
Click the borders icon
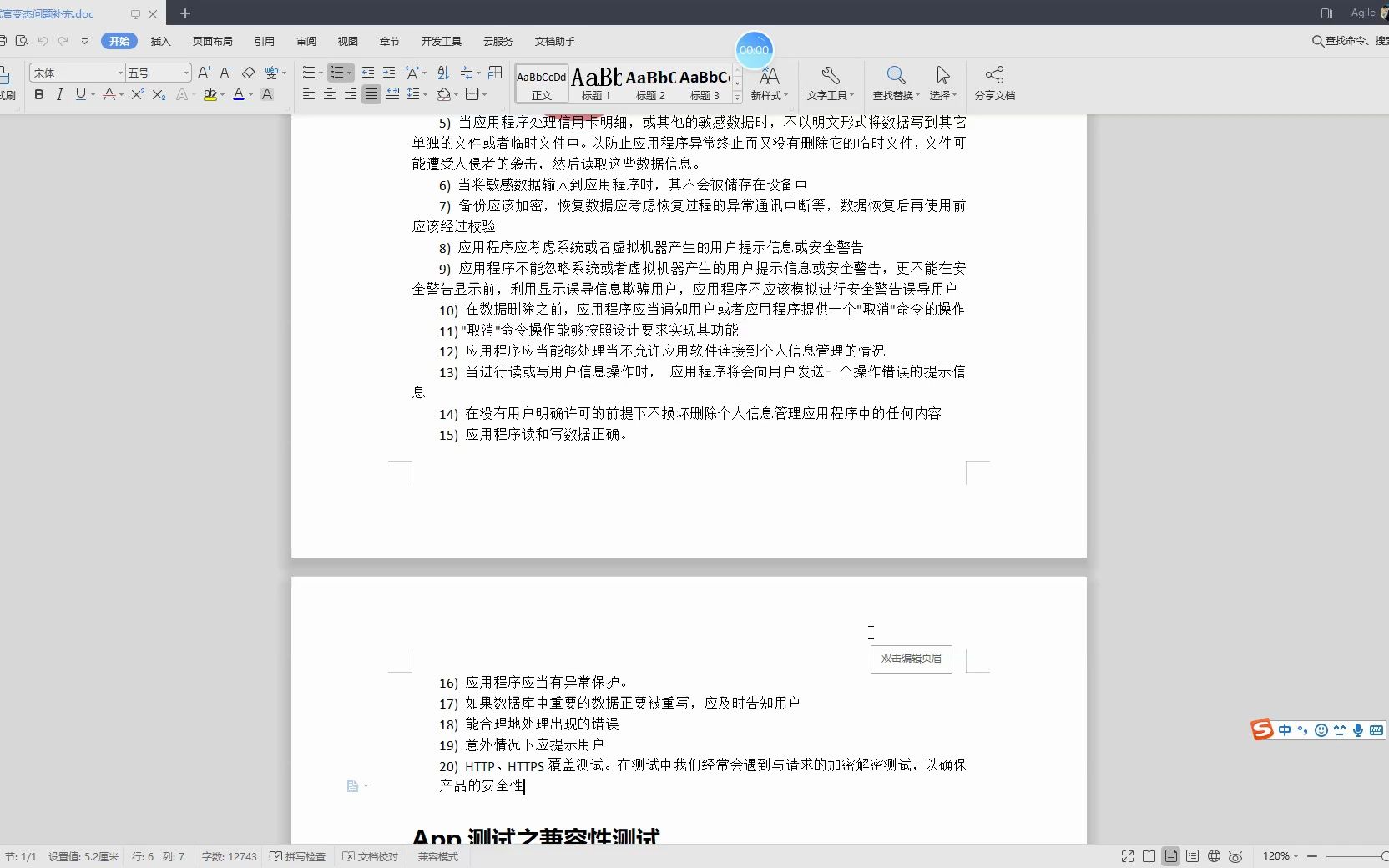tap(472, 95)
